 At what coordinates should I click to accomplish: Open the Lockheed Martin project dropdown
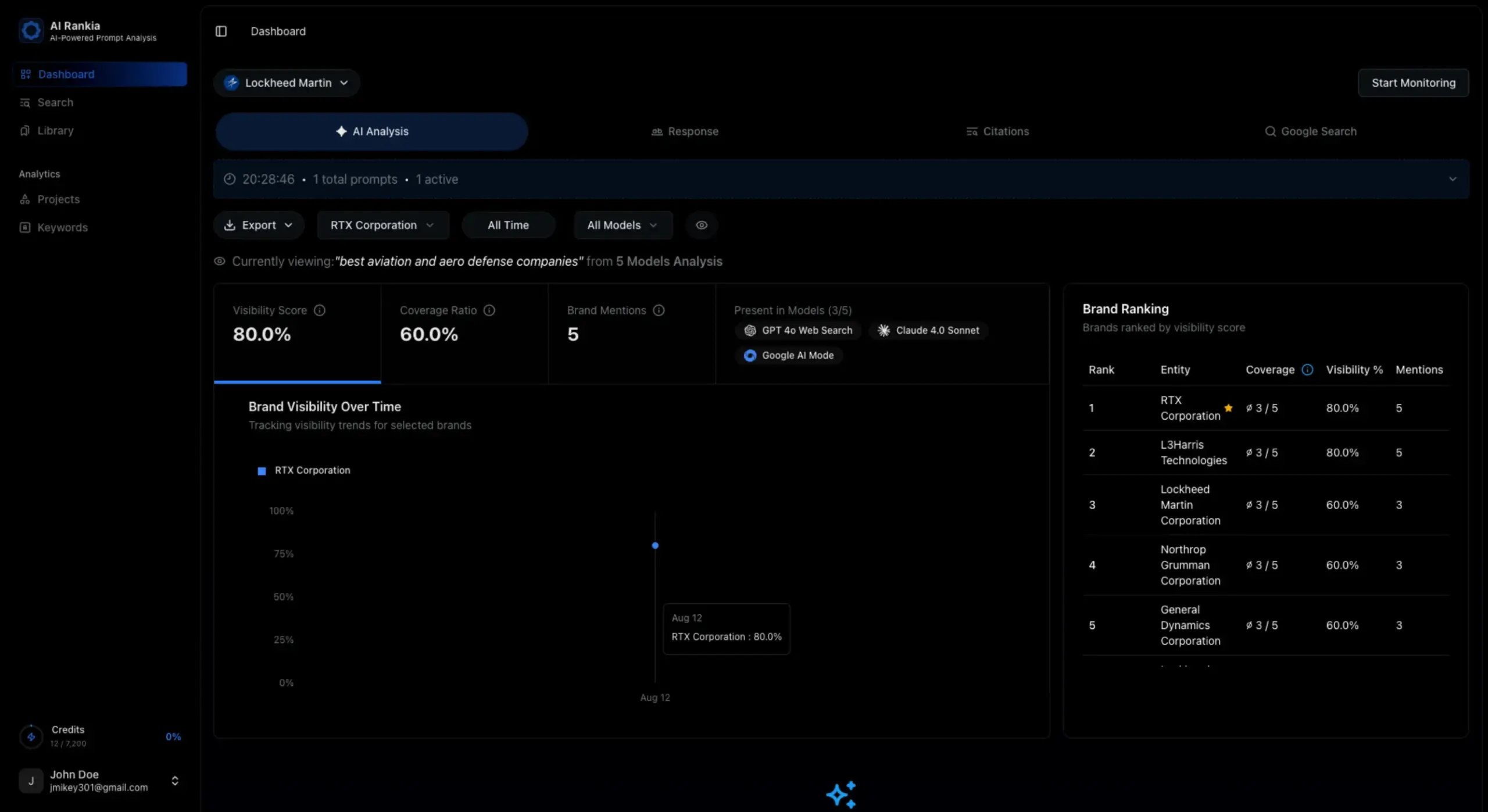click(287, 83)
